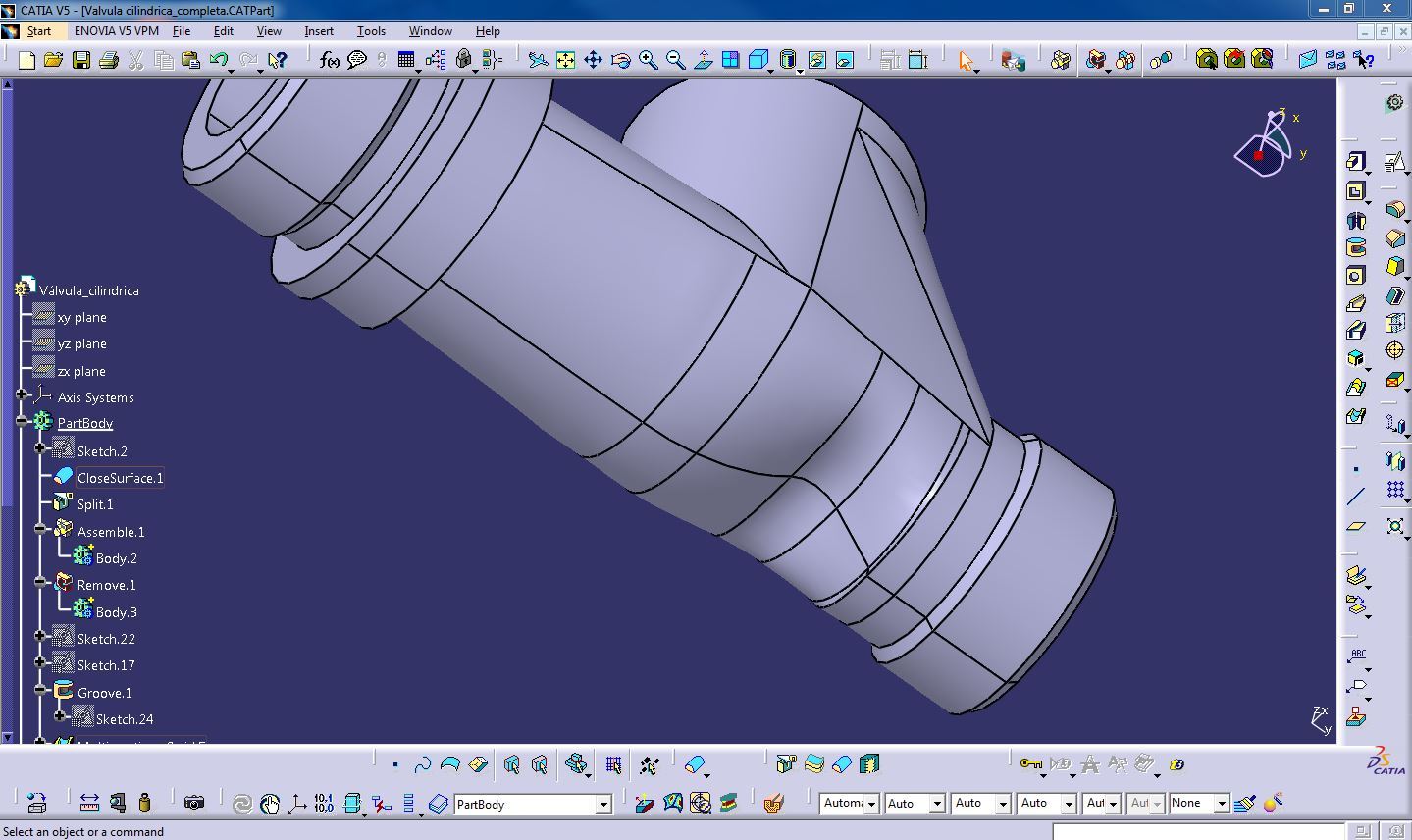Collapse the Remove.1 node
This screenshot has width=1412, height=840.
[40, 582]
